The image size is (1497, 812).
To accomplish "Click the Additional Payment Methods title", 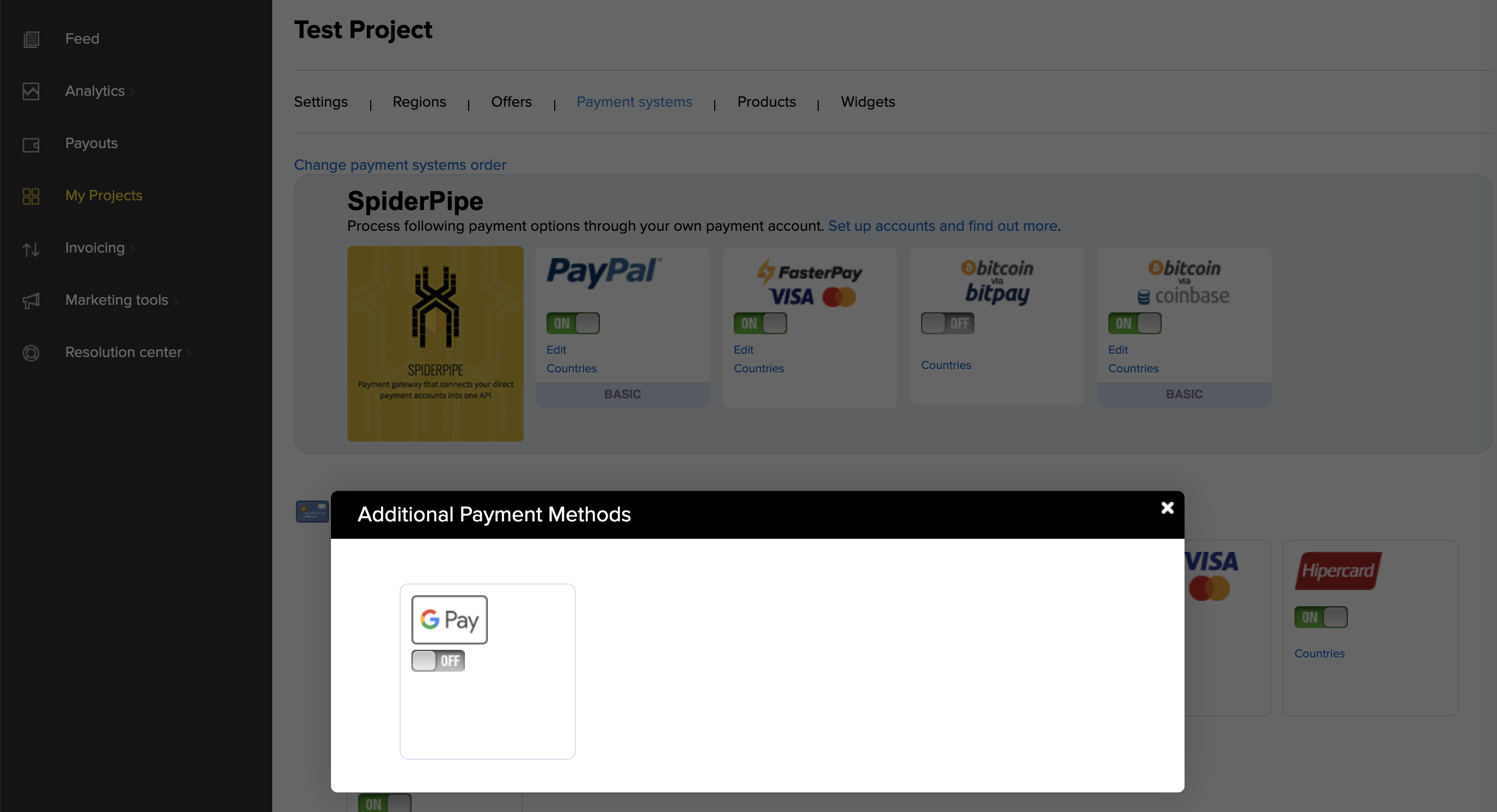I will (x=494, y=514).
